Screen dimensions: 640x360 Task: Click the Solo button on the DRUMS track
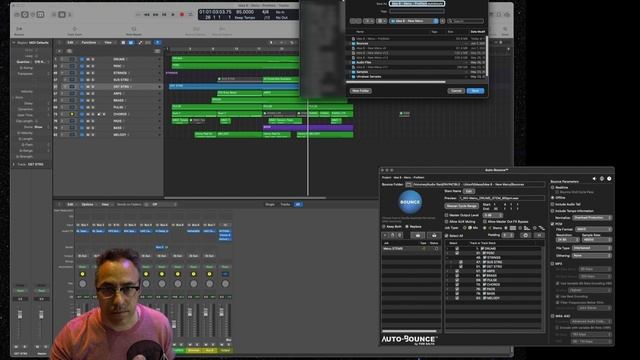click(x=93, y=59)
